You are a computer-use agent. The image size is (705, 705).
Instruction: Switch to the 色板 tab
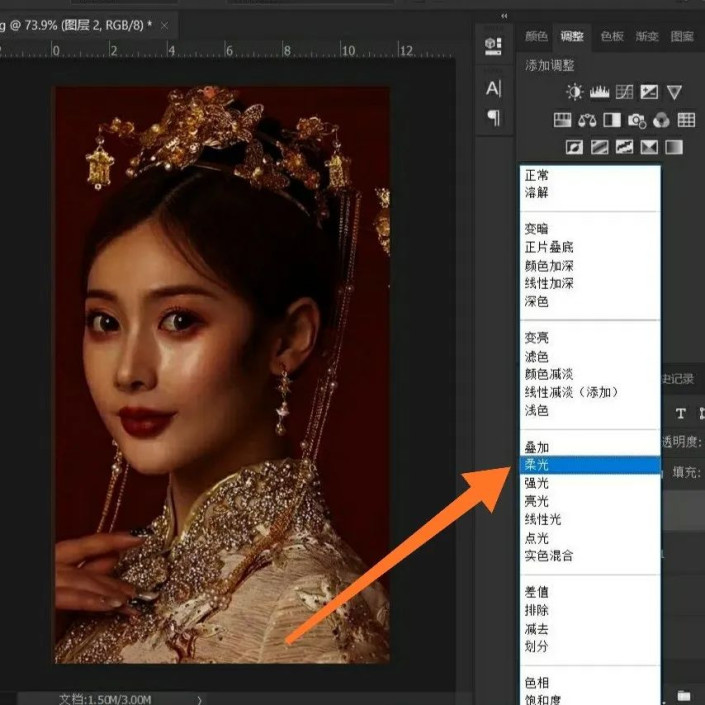tap(612, 36)
